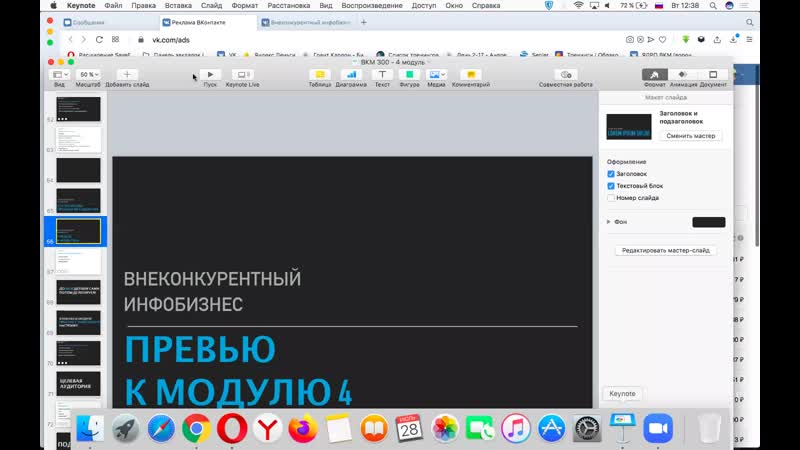This screenshot has width=800, height=450.
Task: Switch to the Формат inspector tab
Action: 655,74
